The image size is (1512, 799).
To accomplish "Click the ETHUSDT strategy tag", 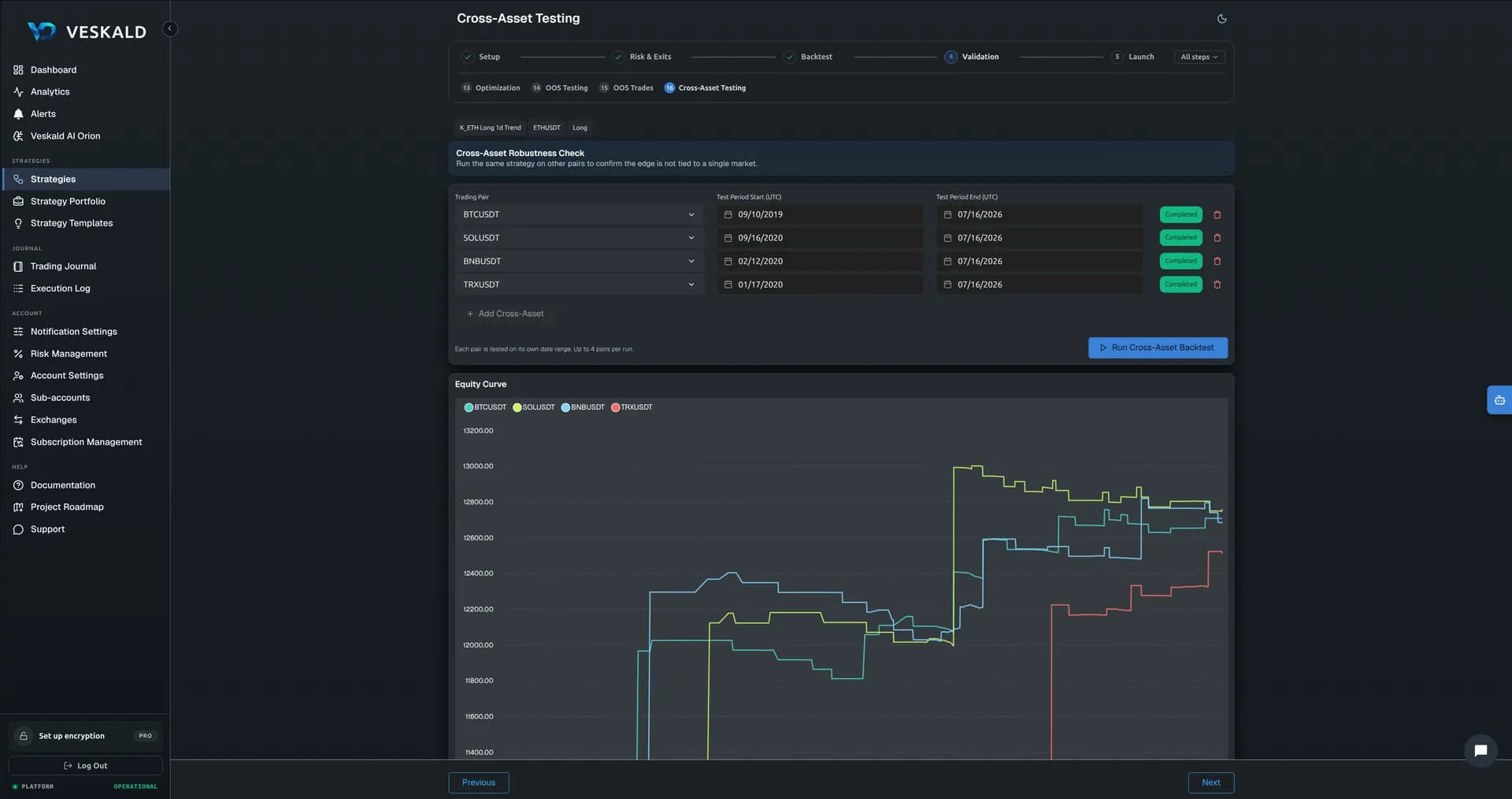I will coord(547,128).
